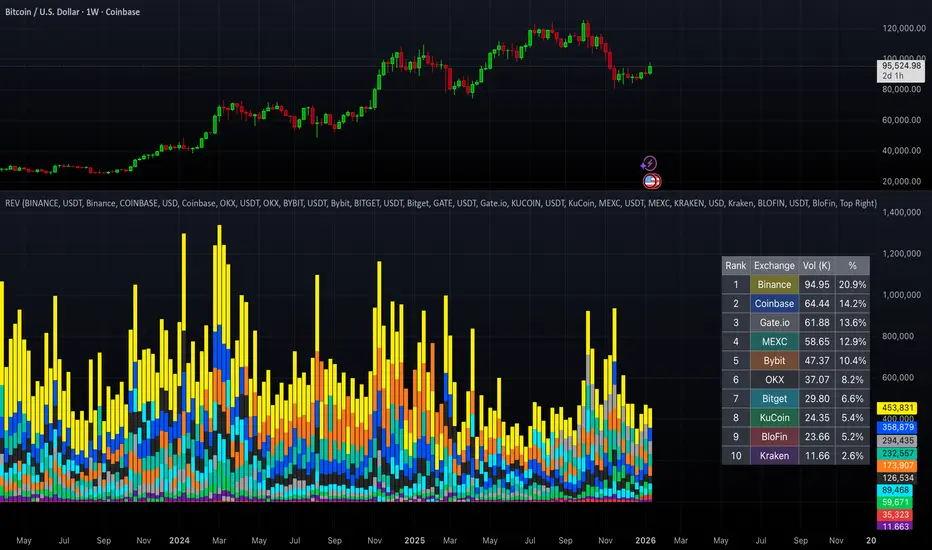Click the Binance cell in the ranking table

(774, 285)
